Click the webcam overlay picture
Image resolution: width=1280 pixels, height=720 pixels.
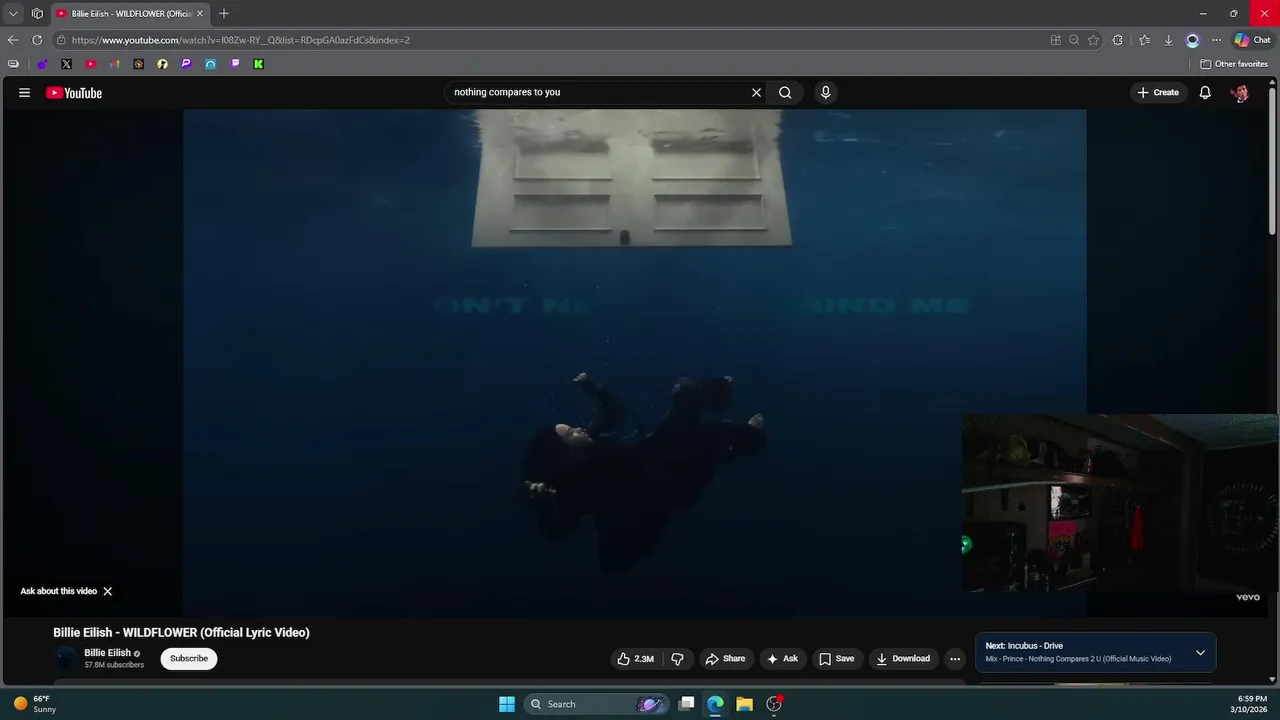click(1120, 503)
